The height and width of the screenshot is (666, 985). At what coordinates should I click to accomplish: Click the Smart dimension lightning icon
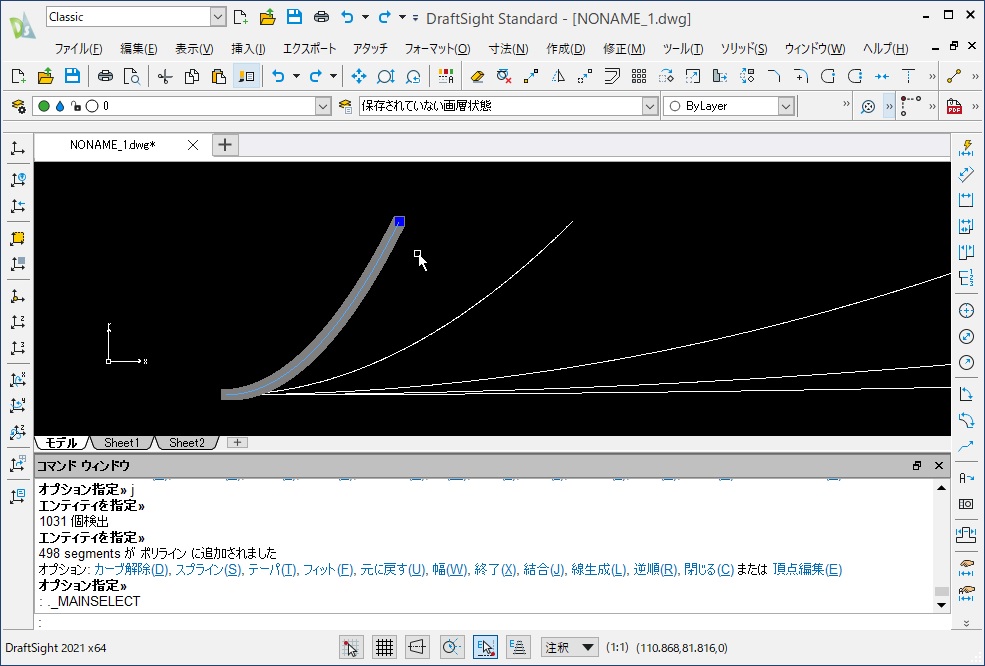[x=966, y=148]
